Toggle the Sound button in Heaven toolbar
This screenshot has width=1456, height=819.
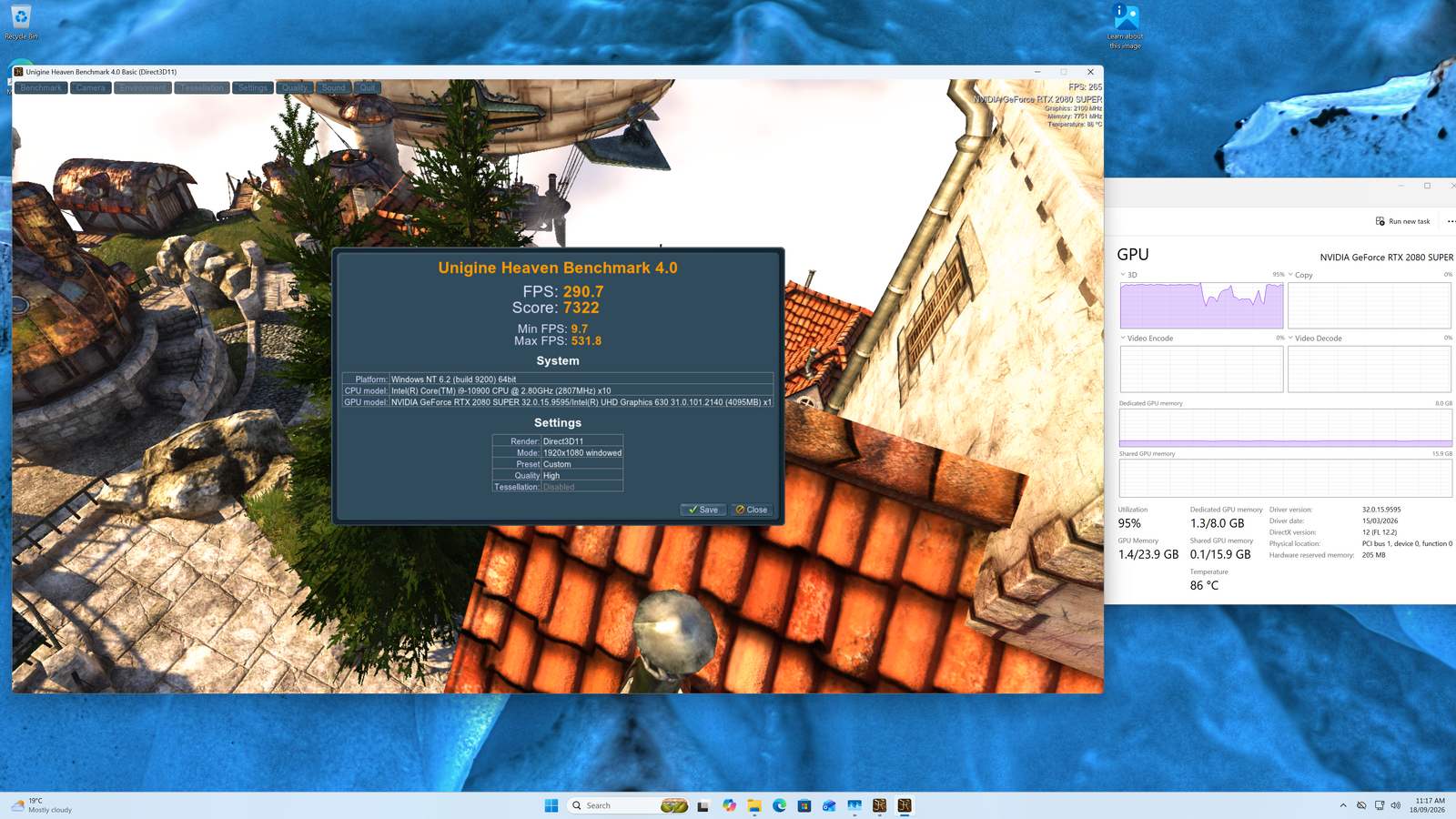[x=333, y=88]
